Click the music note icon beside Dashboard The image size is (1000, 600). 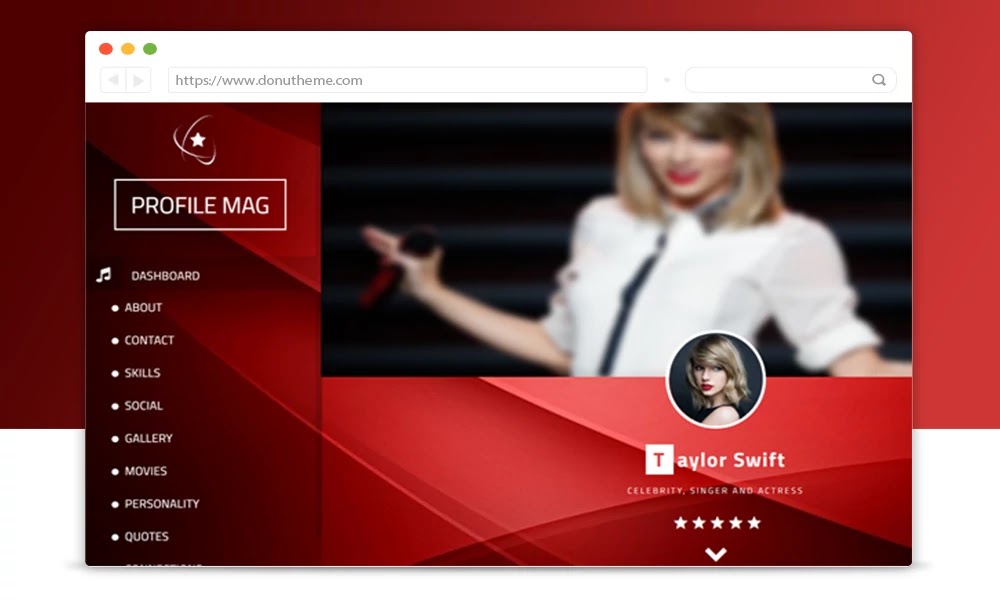pyautogui.click(x=103, y=275)
